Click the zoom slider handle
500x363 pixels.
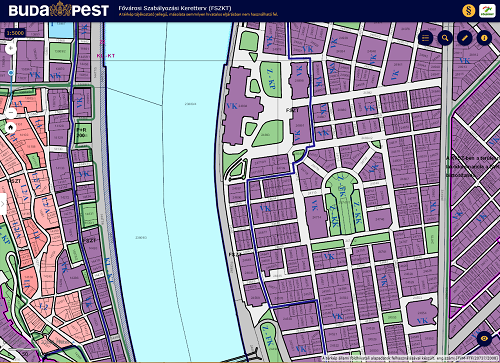(x=11, y=73)
